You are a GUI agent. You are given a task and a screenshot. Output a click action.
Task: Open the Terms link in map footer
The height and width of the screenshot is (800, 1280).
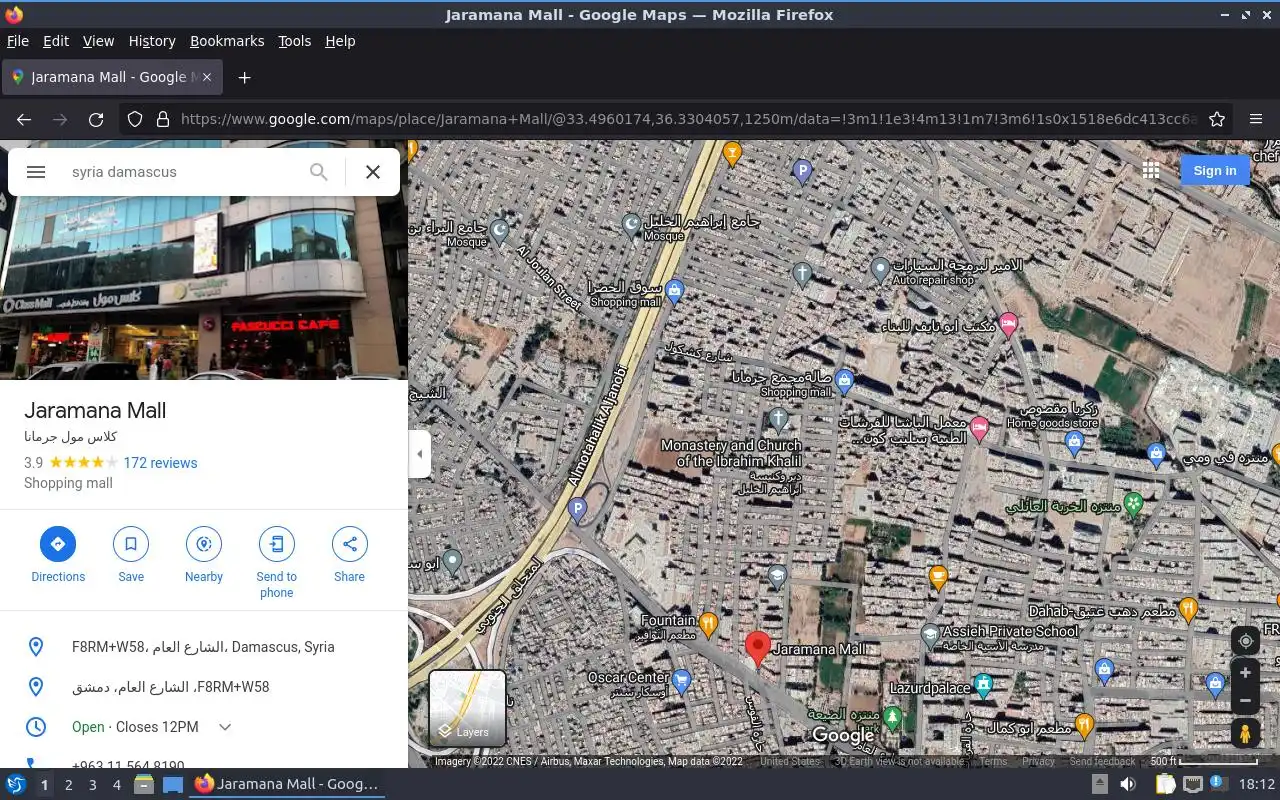(993, 761)
